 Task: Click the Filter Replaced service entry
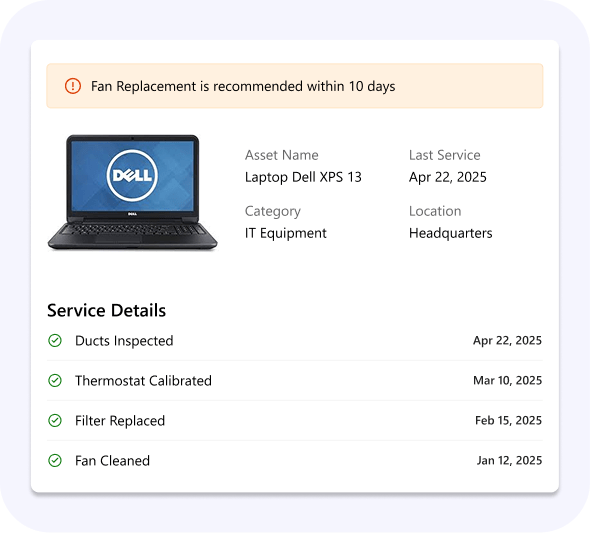295,420
